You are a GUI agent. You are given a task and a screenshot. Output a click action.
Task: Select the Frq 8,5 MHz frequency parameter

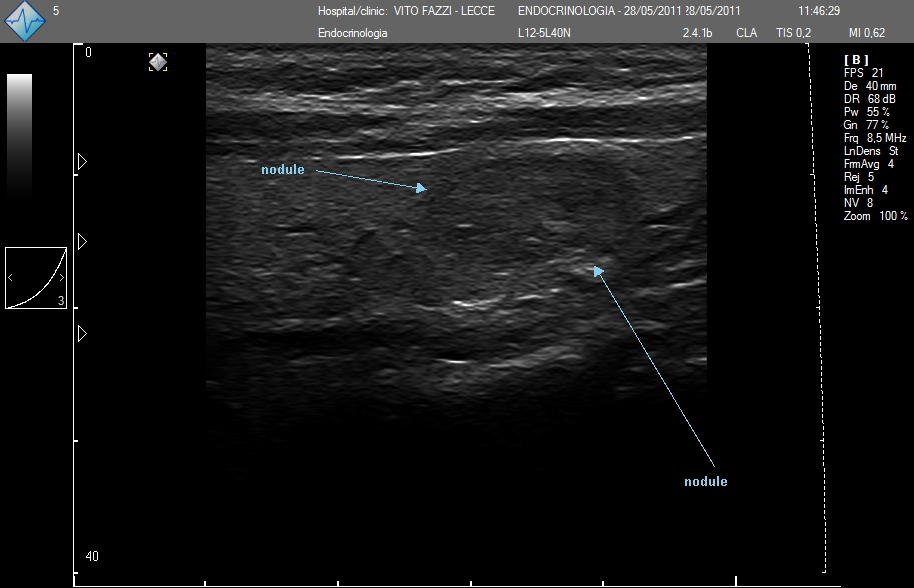click(x=875, y=138)
